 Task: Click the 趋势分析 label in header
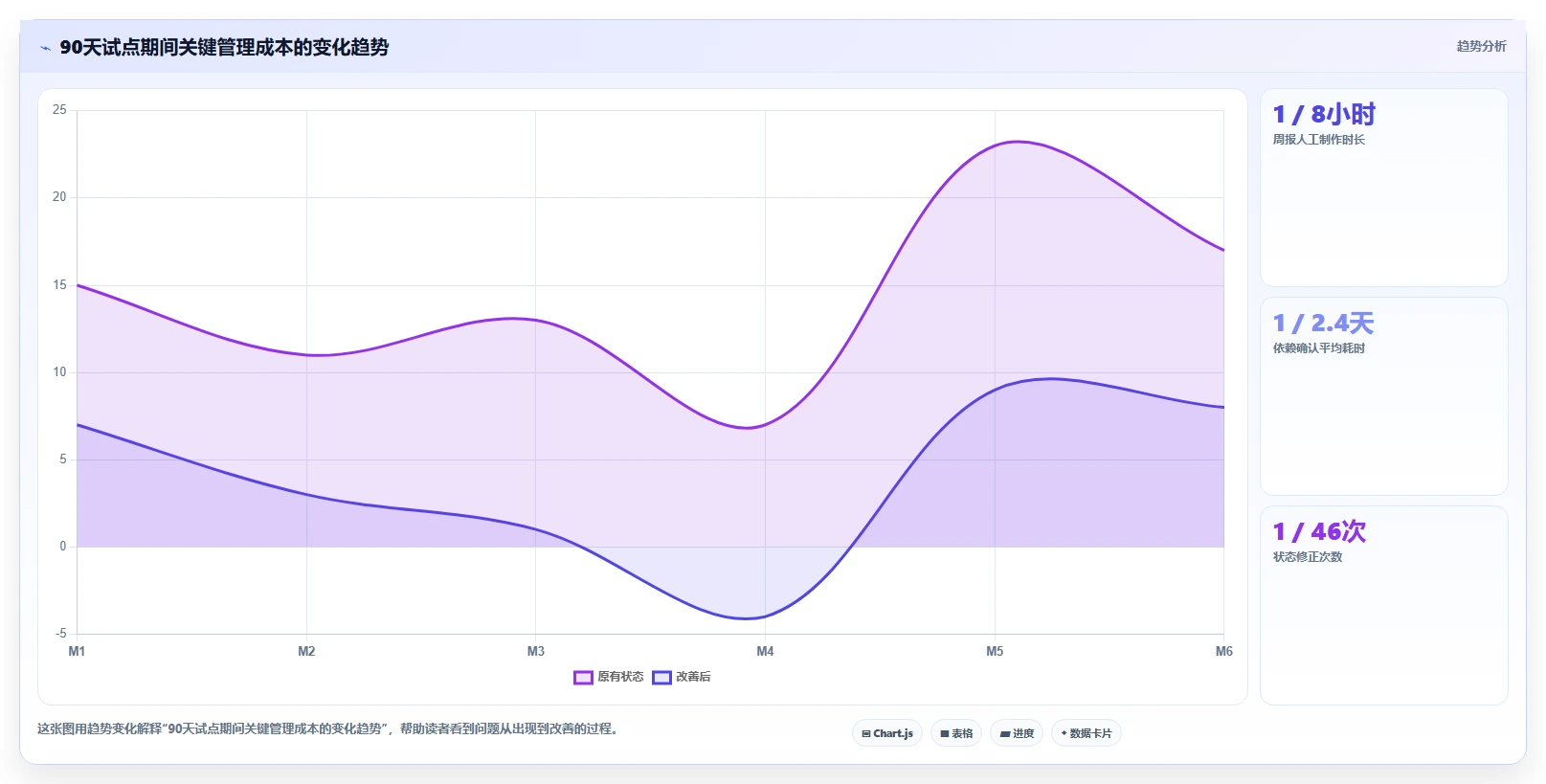click(1482, 46)
